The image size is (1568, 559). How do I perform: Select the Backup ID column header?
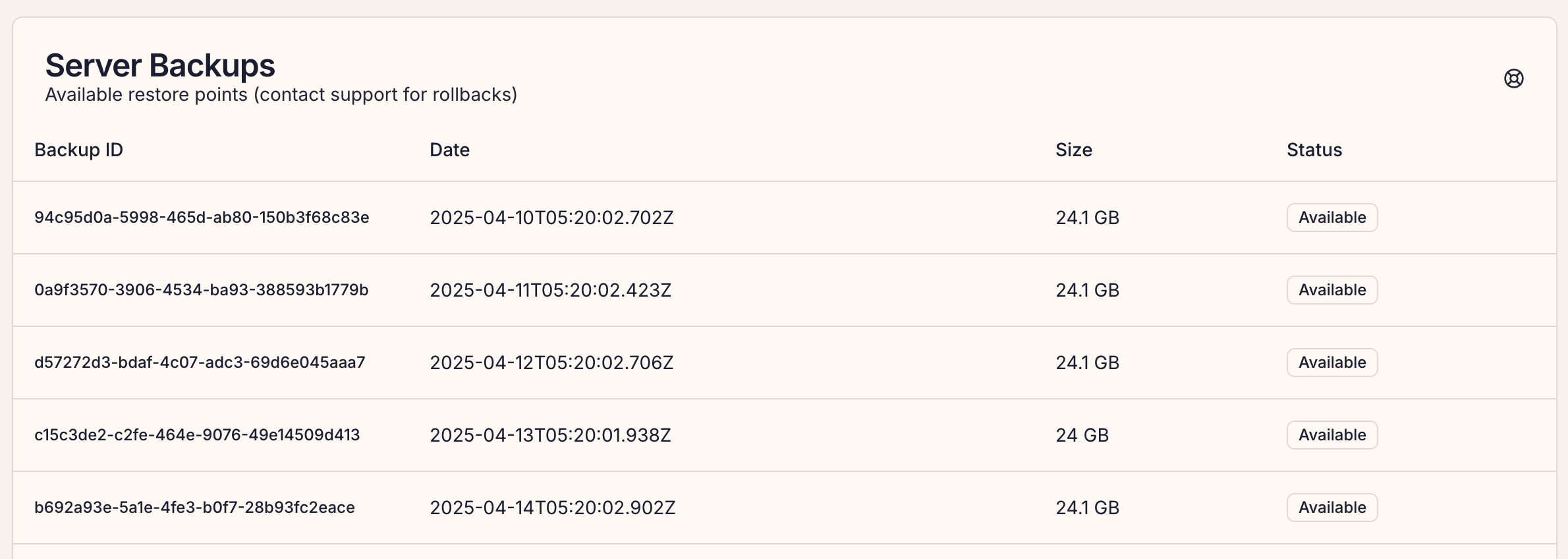(x=78, y=150)
